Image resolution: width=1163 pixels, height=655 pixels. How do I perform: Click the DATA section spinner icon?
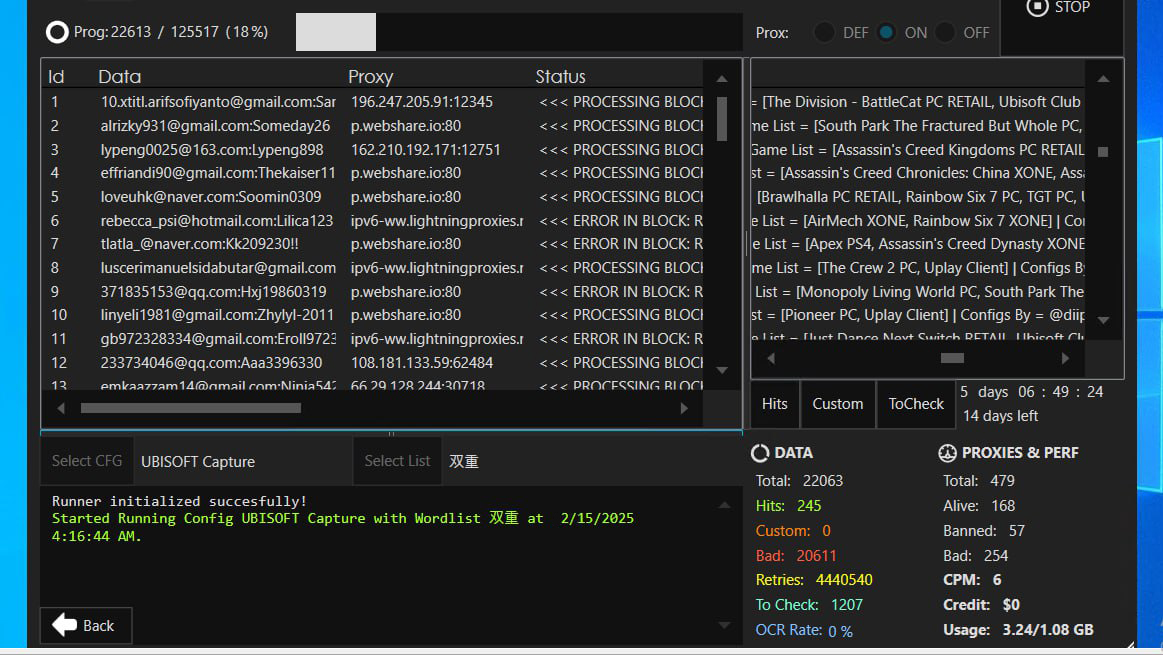point(760,452)
